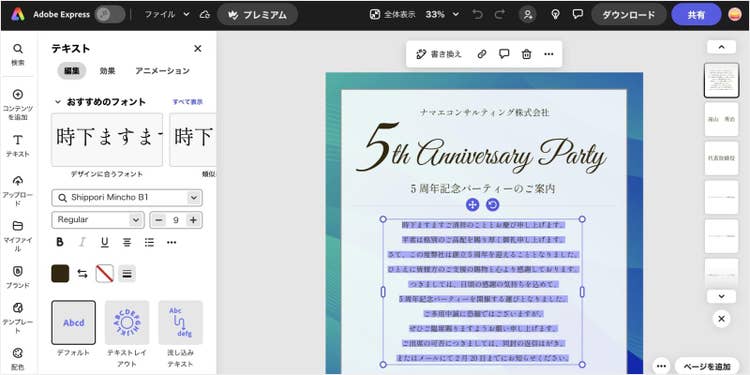
Task: Click the 全体表示 fit view button
Action: pos(392,14)
